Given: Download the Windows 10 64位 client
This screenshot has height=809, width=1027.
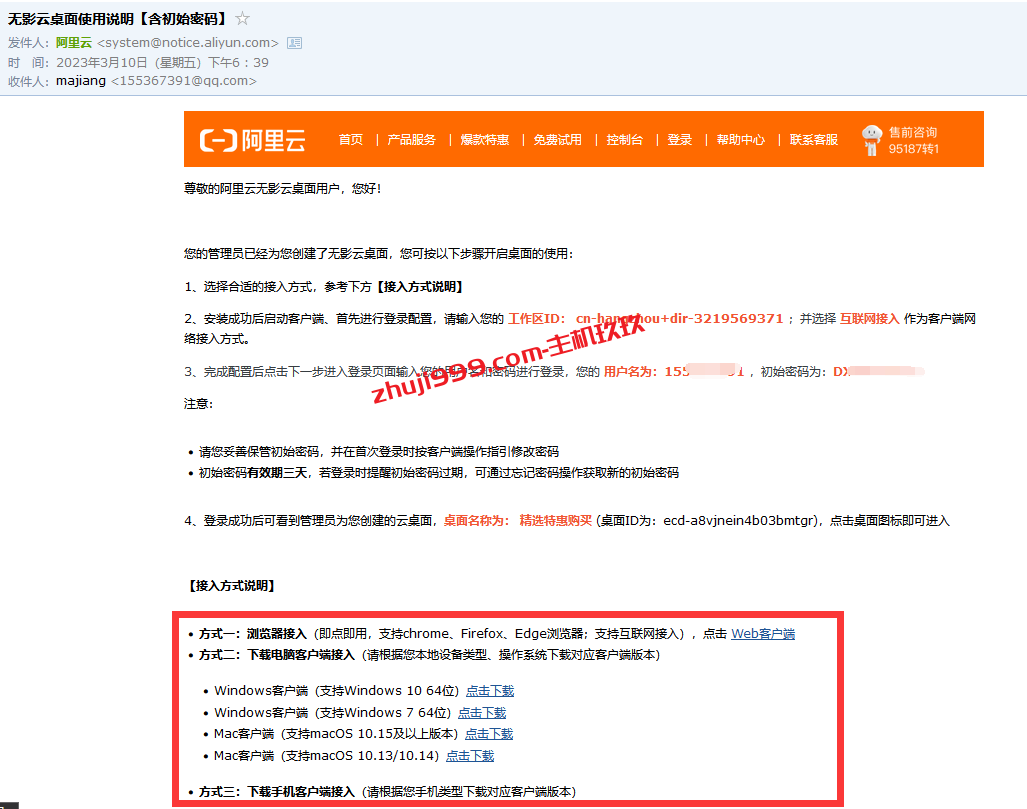Looking at the screenshot, I should click(x=490, y=691).
